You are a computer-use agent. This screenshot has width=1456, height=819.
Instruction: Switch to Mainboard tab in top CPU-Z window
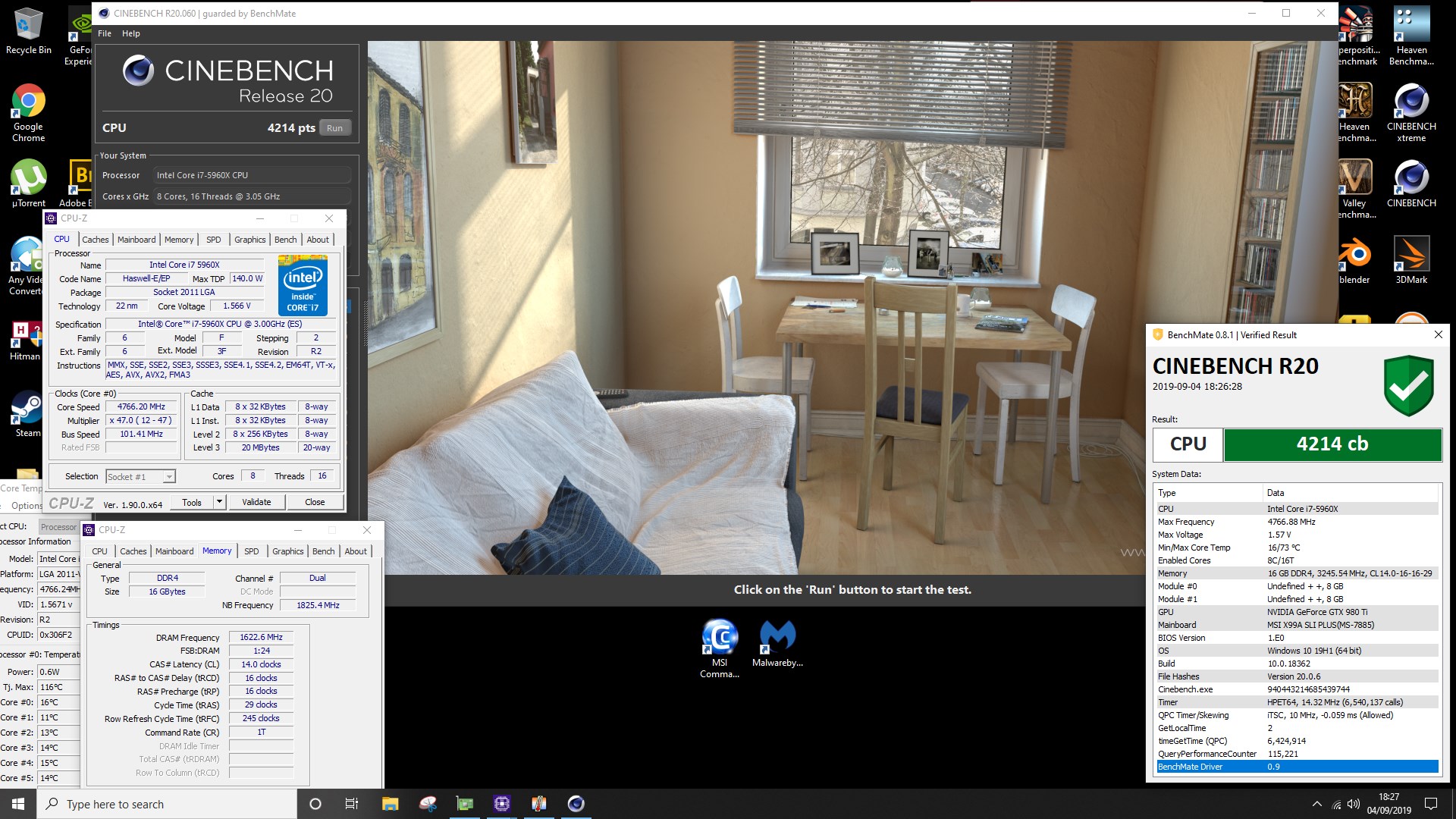tap(136, 240)
